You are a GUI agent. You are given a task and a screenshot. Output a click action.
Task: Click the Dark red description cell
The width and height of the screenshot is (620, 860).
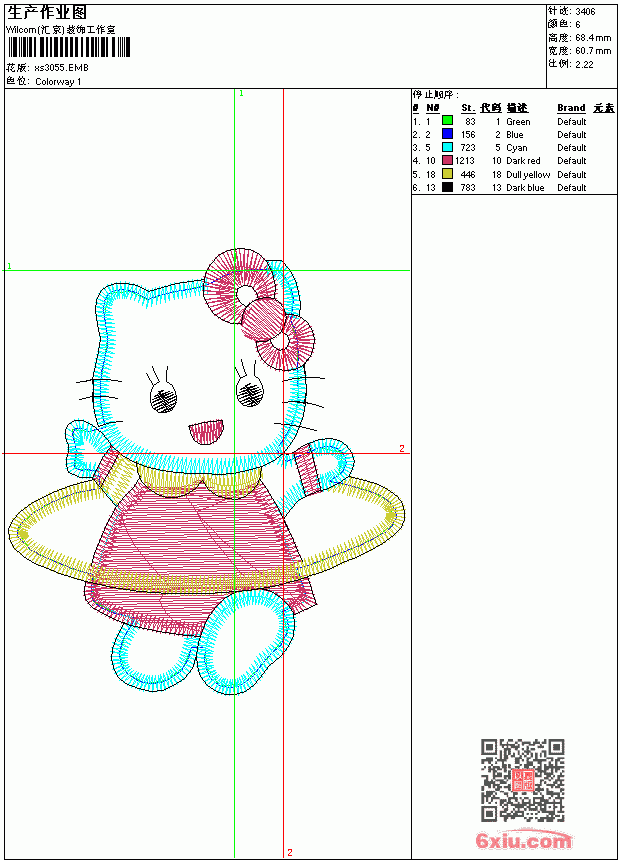point(523,161)
